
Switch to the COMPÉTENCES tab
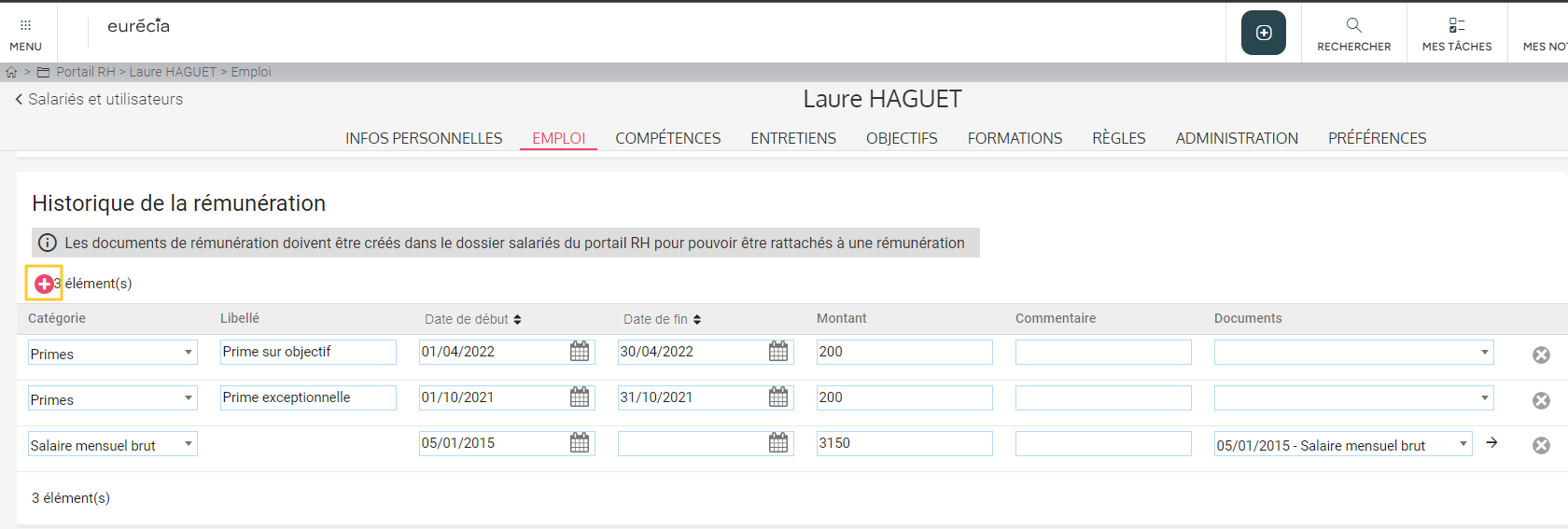point(667,138)
